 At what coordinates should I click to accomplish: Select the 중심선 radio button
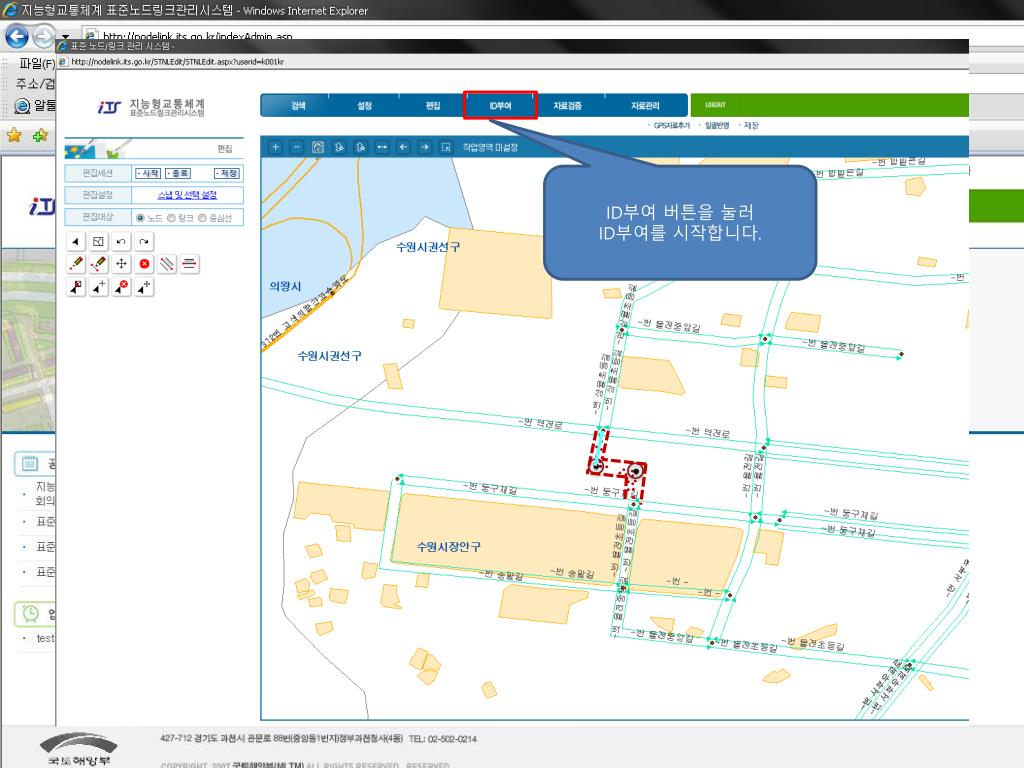[202, 218]
